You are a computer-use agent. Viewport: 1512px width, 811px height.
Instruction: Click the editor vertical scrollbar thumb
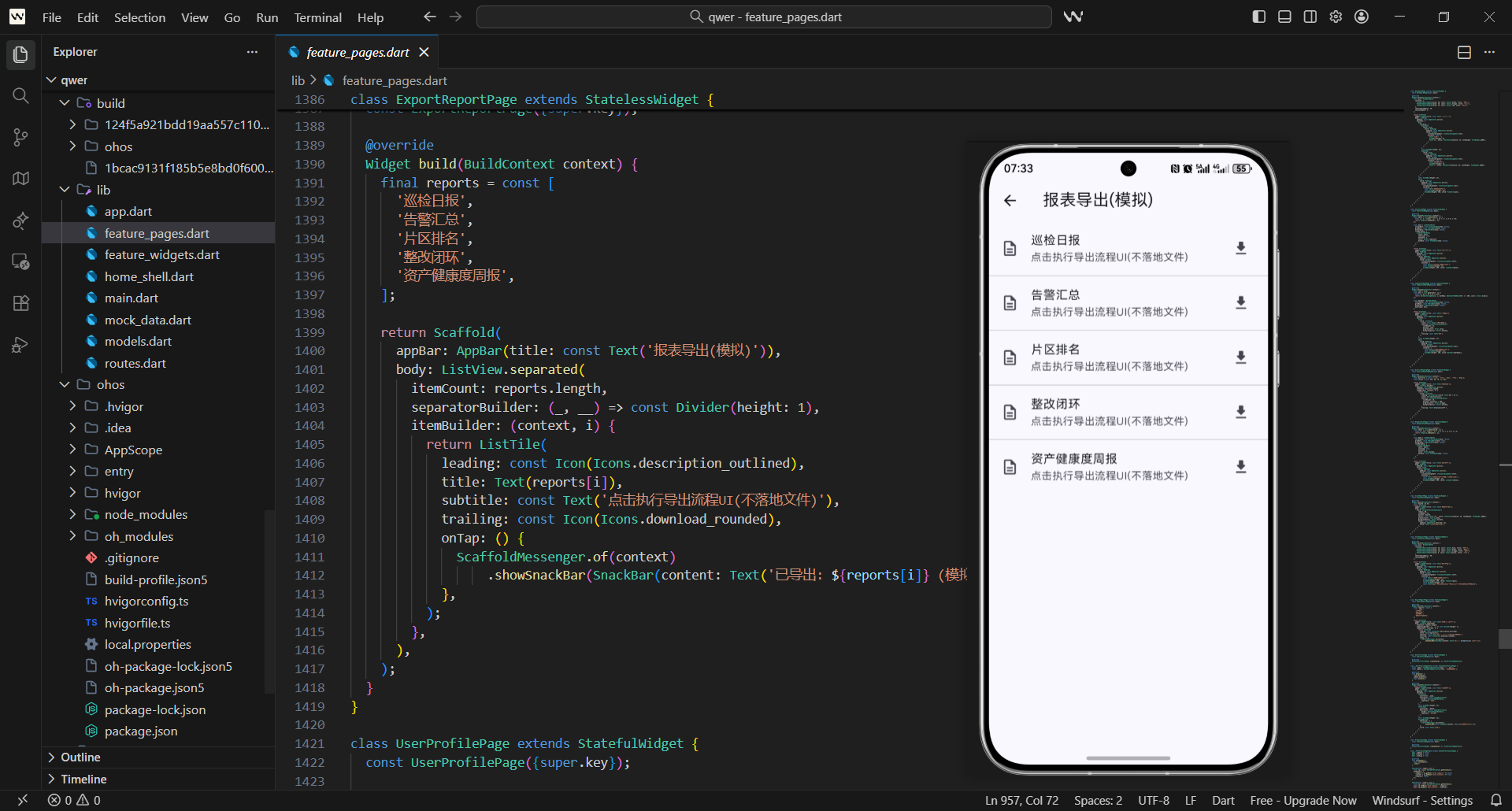[1505, 639]
